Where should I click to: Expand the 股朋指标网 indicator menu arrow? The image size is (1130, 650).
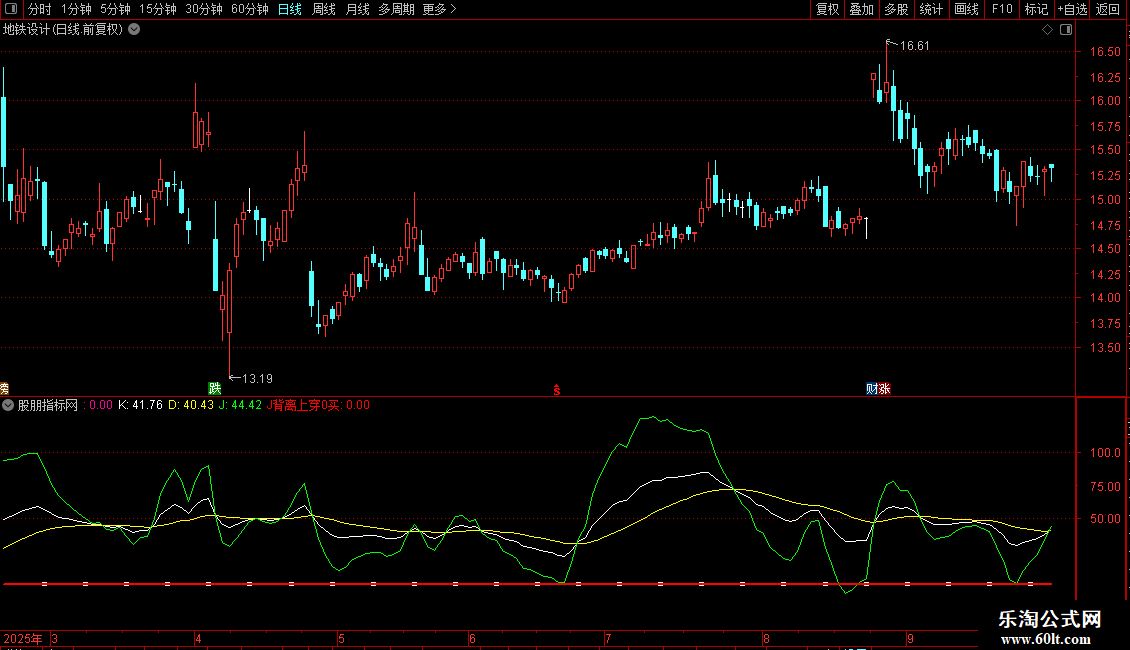(9, 405)
